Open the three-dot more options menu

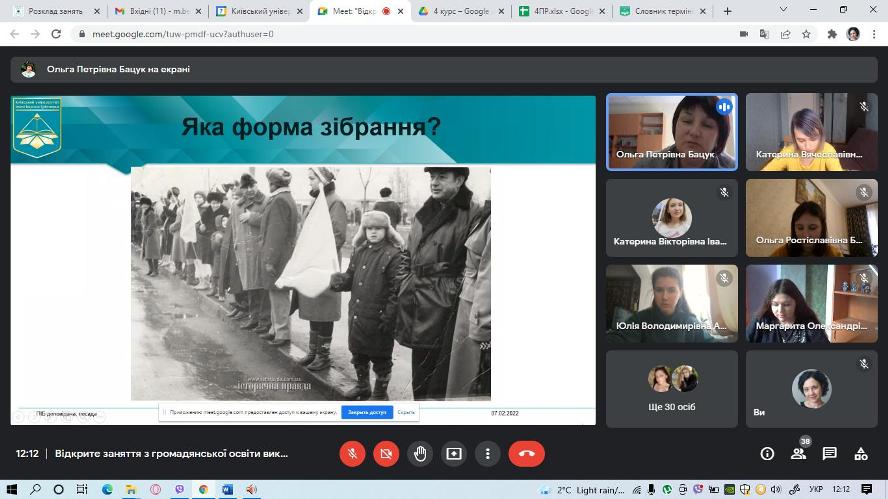(x=487, y=453)
